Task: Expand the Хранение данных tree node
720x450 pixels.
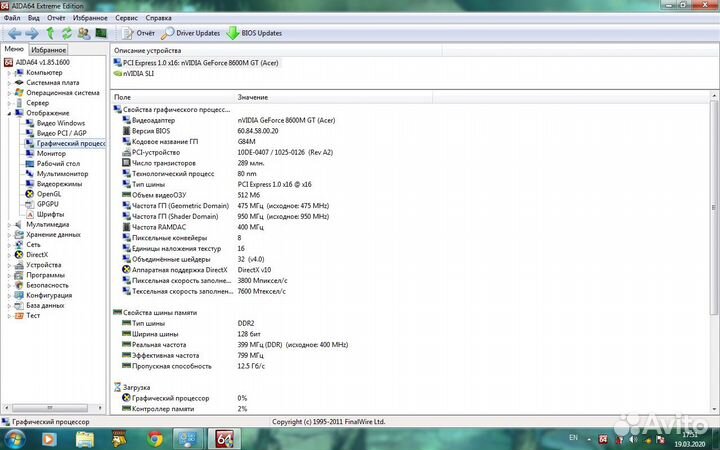Action: (x=9, y=235)
